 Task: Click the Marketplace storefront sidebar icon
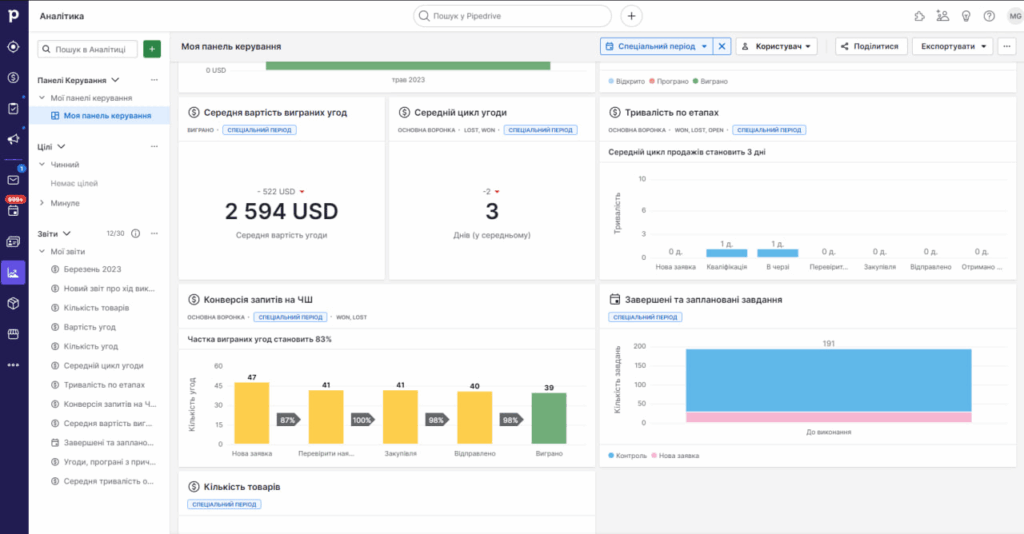[13, 333]
